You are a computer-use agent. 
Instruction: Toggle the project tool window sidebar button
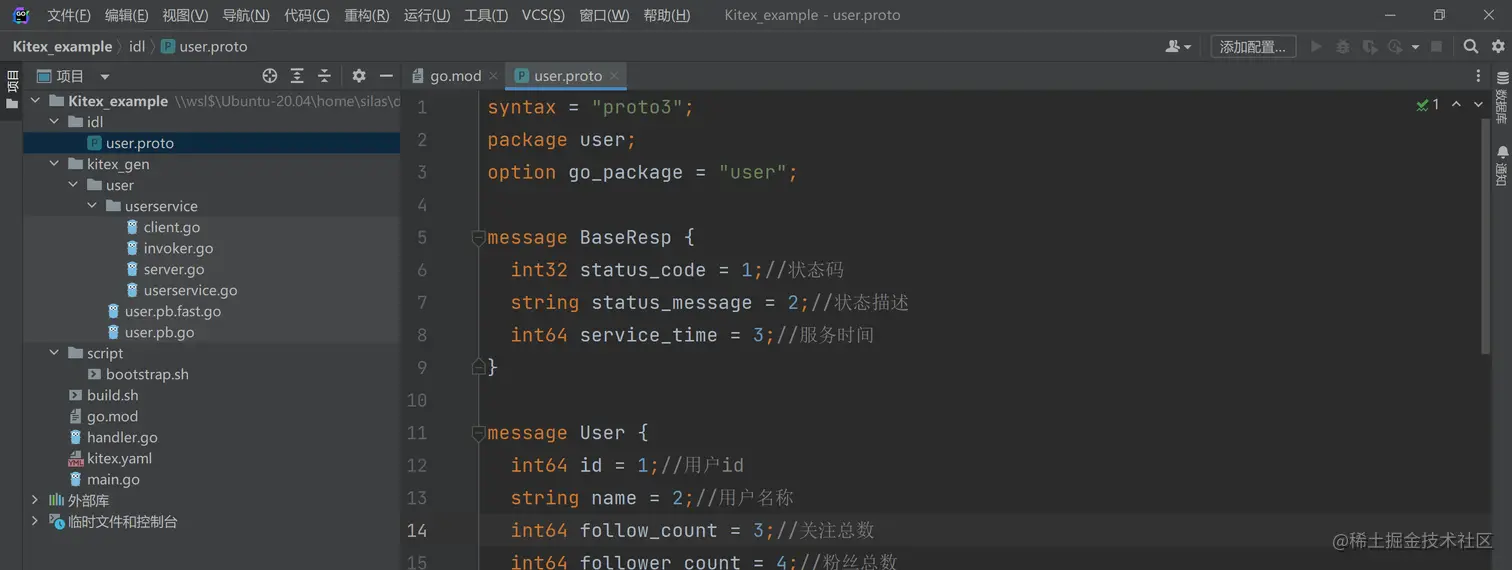[12, 89]
